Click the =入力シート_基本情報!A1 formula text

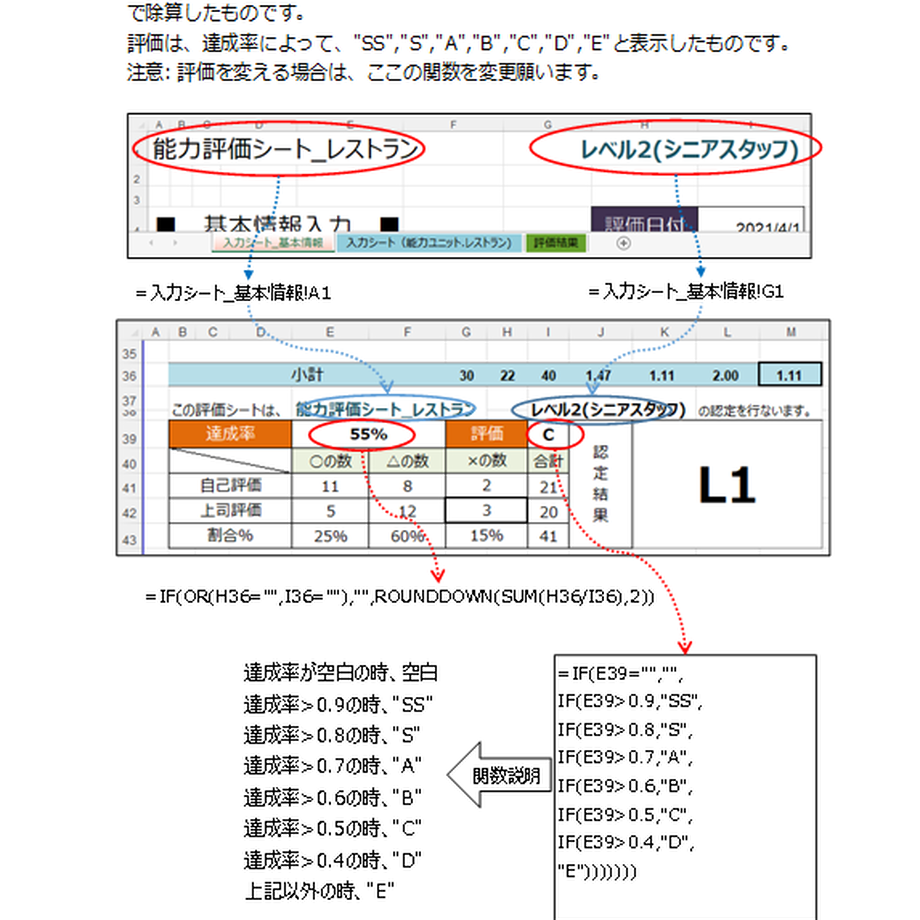pos(234,292)
